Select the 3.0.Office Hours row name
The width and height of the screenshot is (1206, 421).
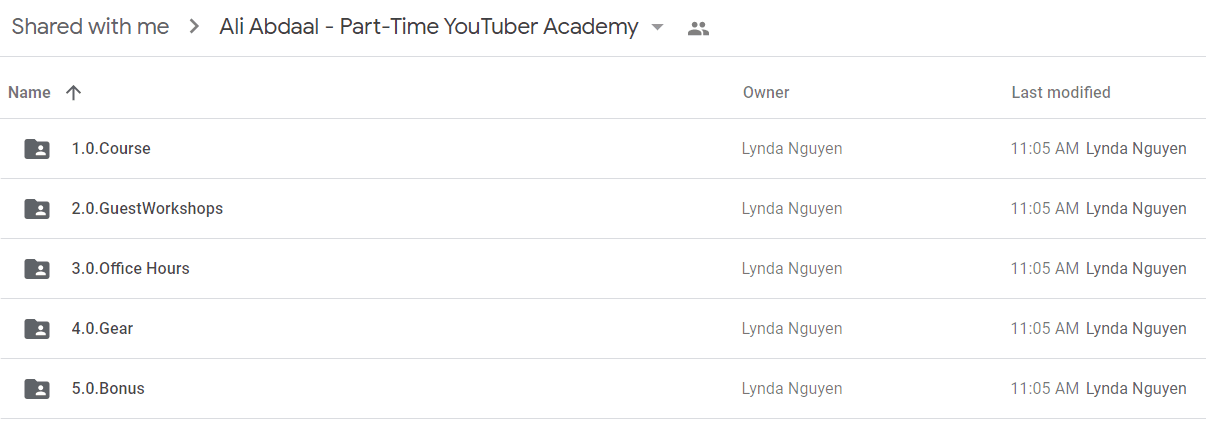(x=130, y=269)
